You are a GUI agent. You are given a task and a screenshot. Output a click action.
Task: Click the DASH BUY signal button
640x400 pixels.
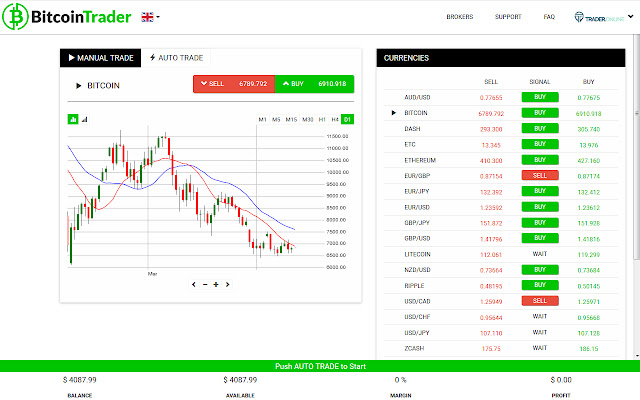click(540, 129)
